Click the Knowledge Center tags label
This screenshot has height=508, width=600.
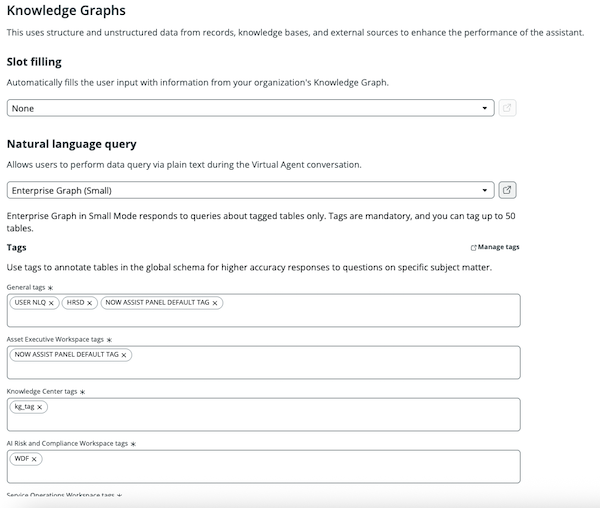pyautogui.click(x=42, y=391)
